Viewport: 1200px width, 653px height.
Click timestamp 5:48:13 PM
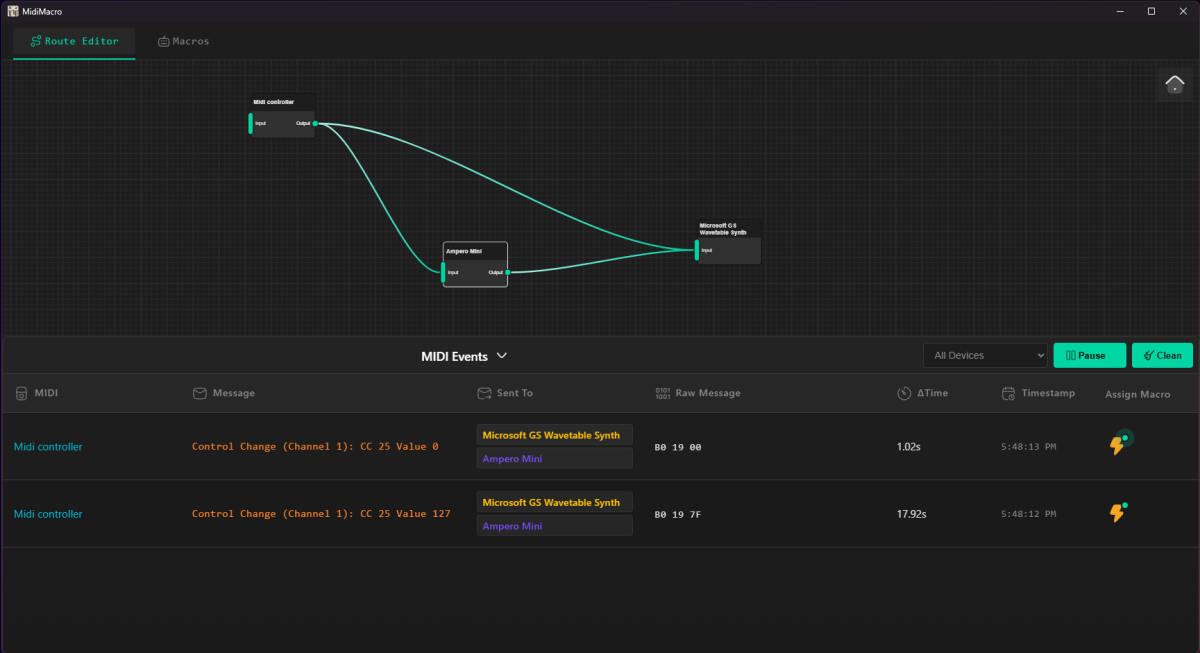coord(1029,447)
